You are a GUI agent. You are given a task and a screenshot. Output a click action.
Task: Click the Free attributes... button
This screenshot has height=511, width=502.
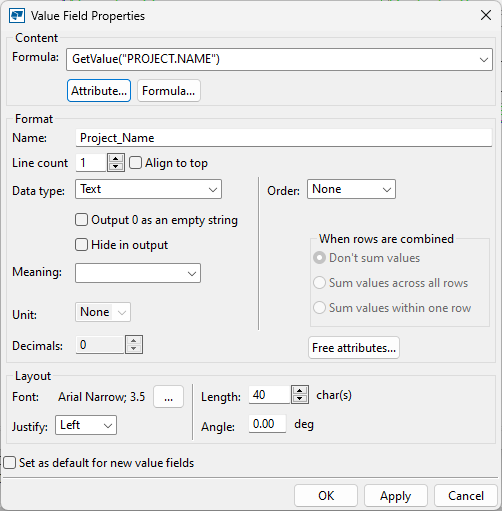click(354, 348)
